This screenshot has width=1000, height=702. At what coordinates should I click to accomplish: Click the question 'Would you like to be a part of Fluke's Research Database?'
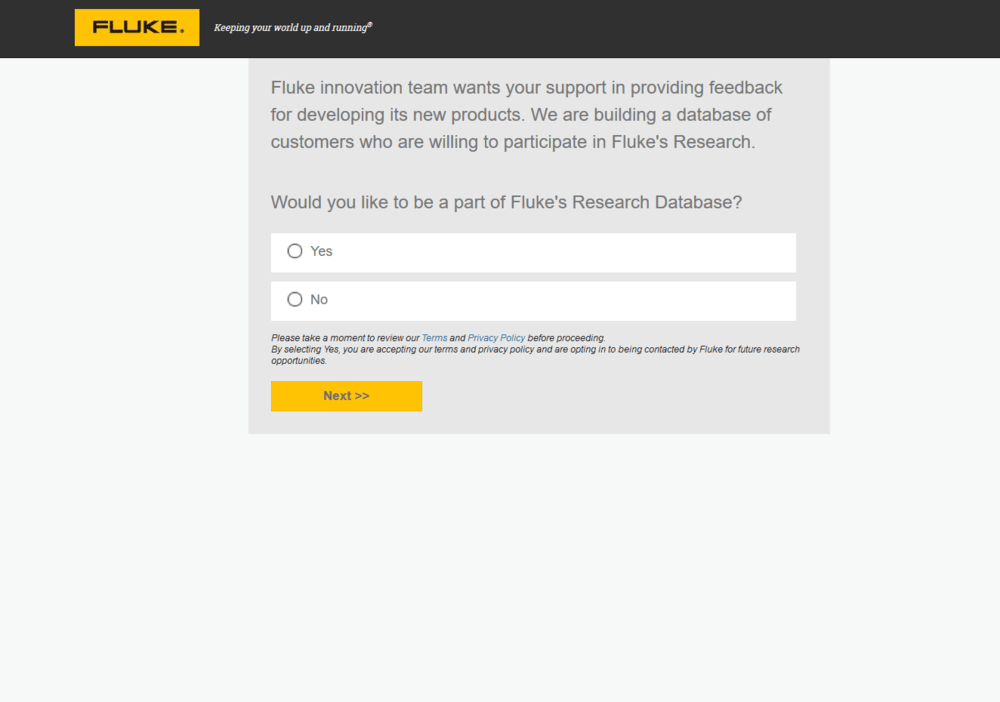506,202
